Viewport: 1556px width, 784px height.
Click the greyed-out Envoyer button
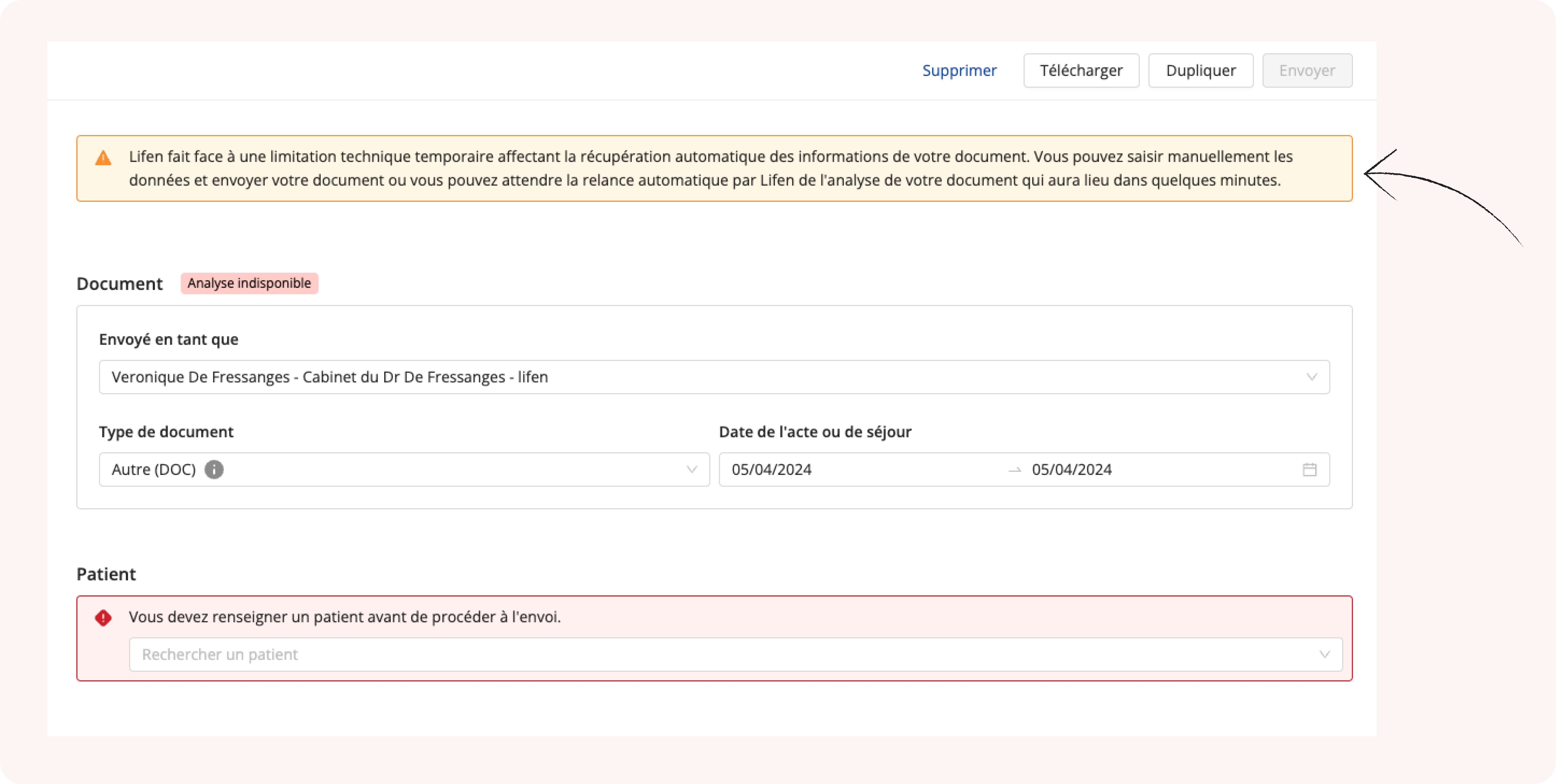coord(1307,71)
